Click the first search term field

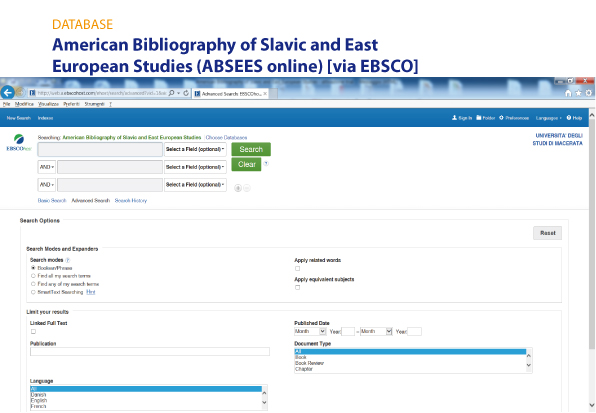pos(100,149)
